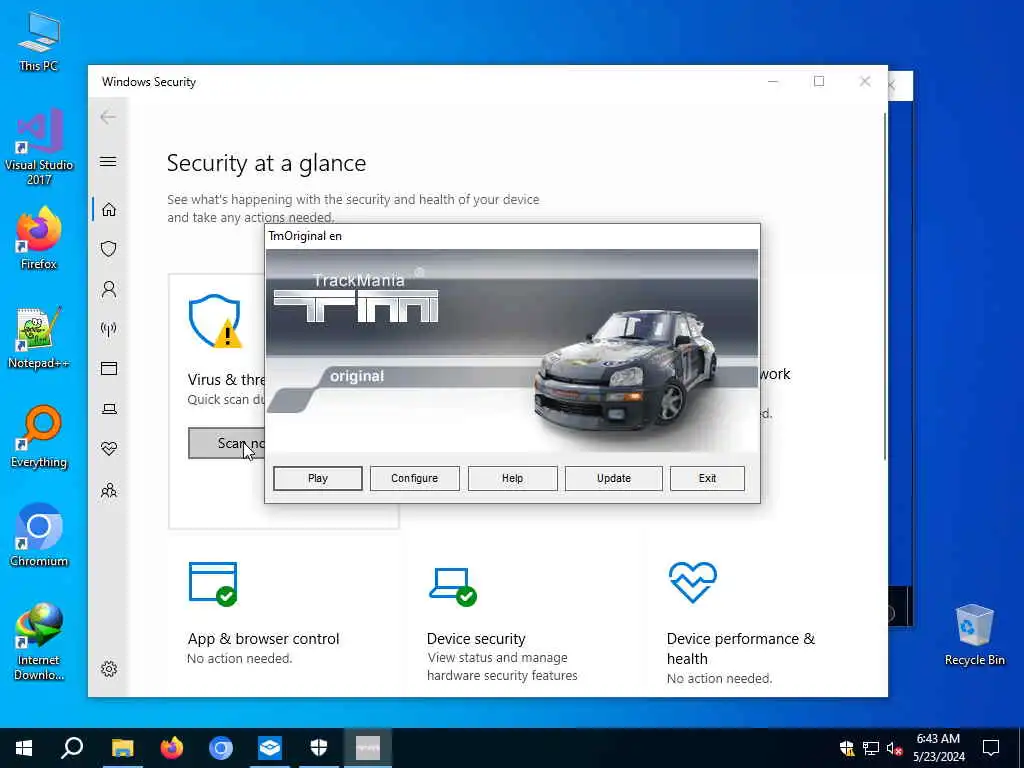1024x768 pixels.
Task: Click the Device security laptop tile icon
Action: click(x=453, y=586)
